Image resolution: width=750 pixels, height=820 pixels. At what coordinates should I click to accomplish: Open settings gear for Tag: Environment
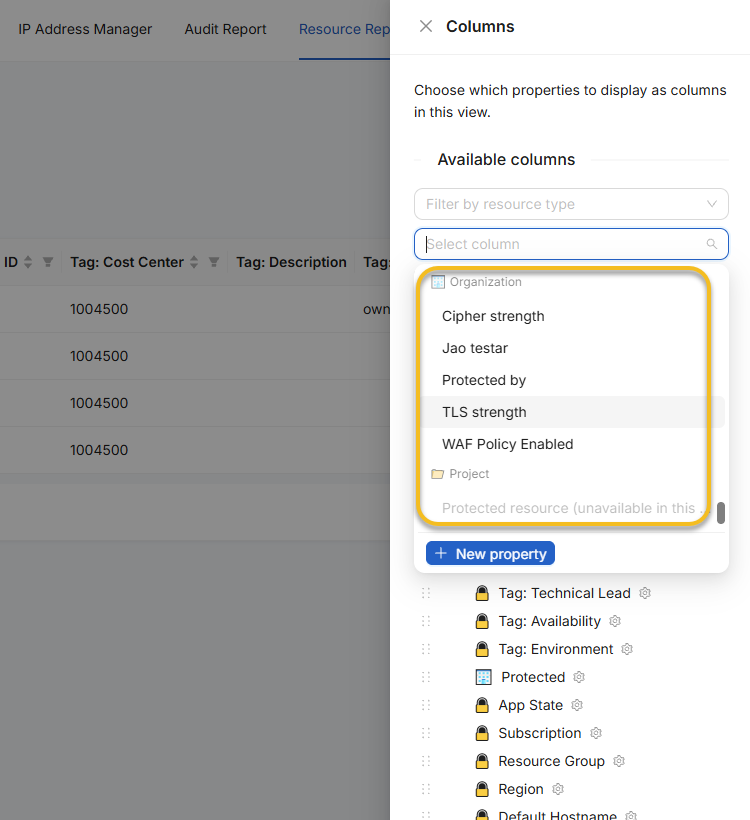[x=627, y=649]
